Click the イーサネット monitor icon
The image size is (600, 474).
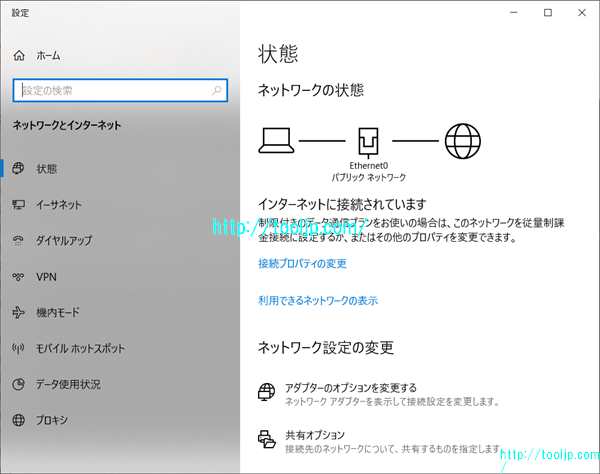[18, 205]
